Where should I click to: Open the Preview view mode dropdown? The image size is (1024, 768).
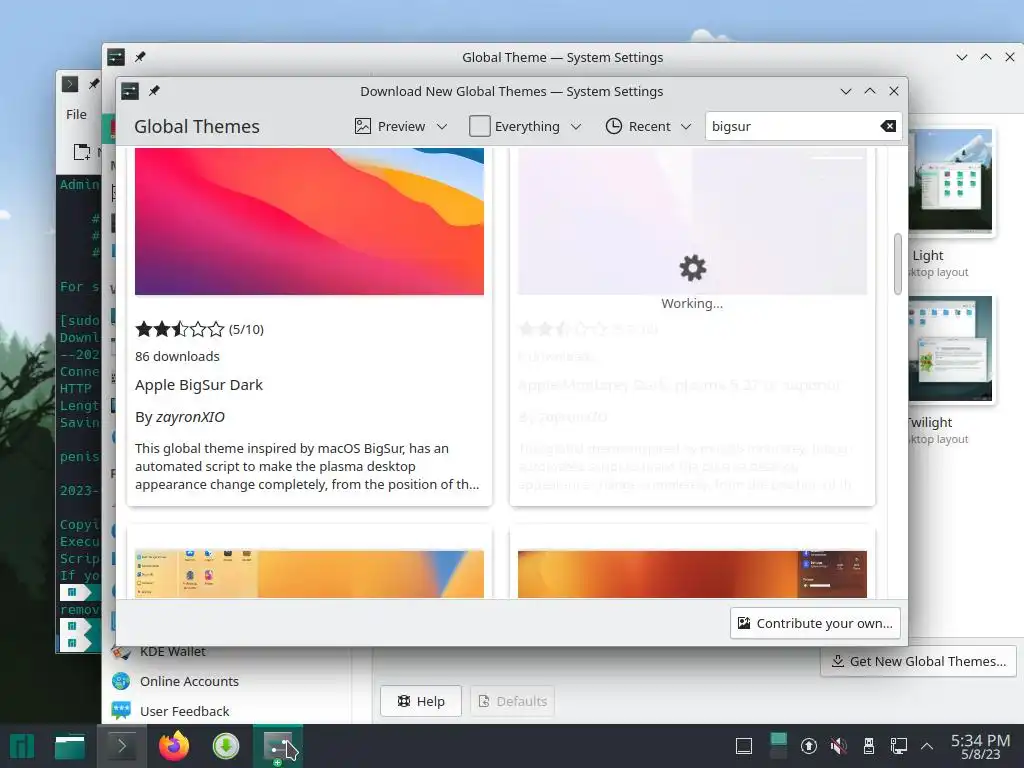tap(401, 126)
